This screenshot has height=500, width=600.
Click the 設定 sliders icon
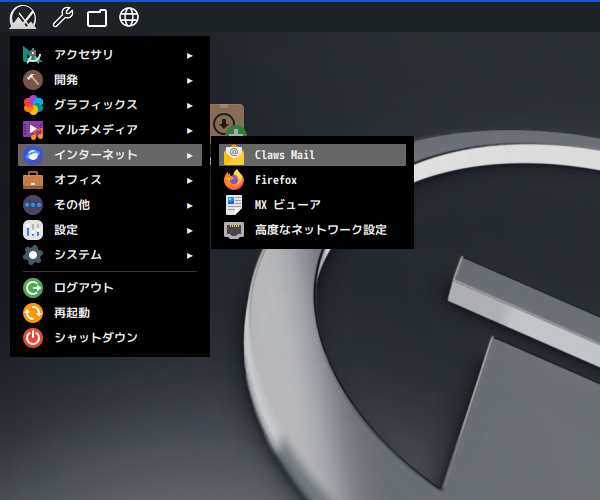tap(33, 230)
